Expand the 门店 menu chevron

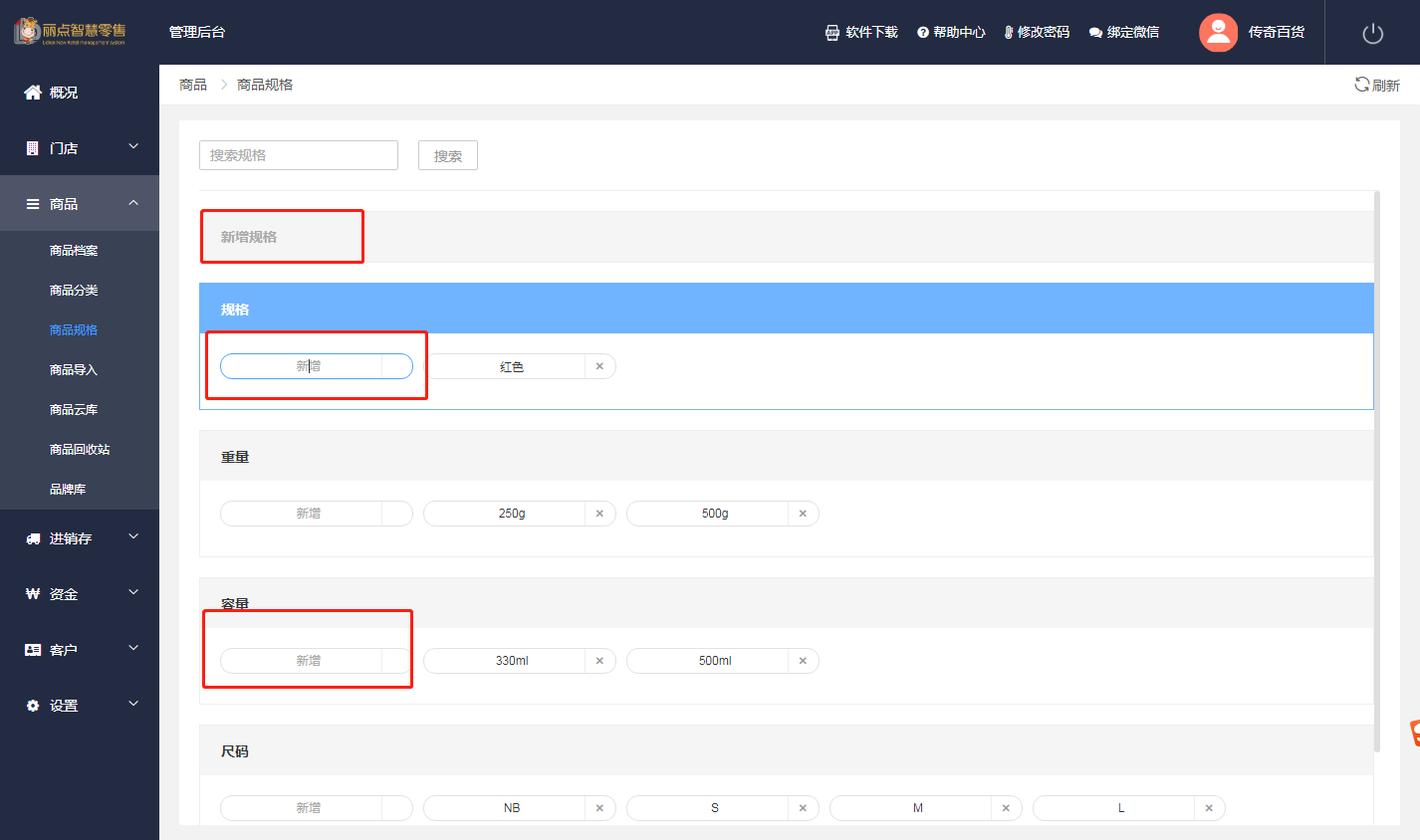coord(133,147)
